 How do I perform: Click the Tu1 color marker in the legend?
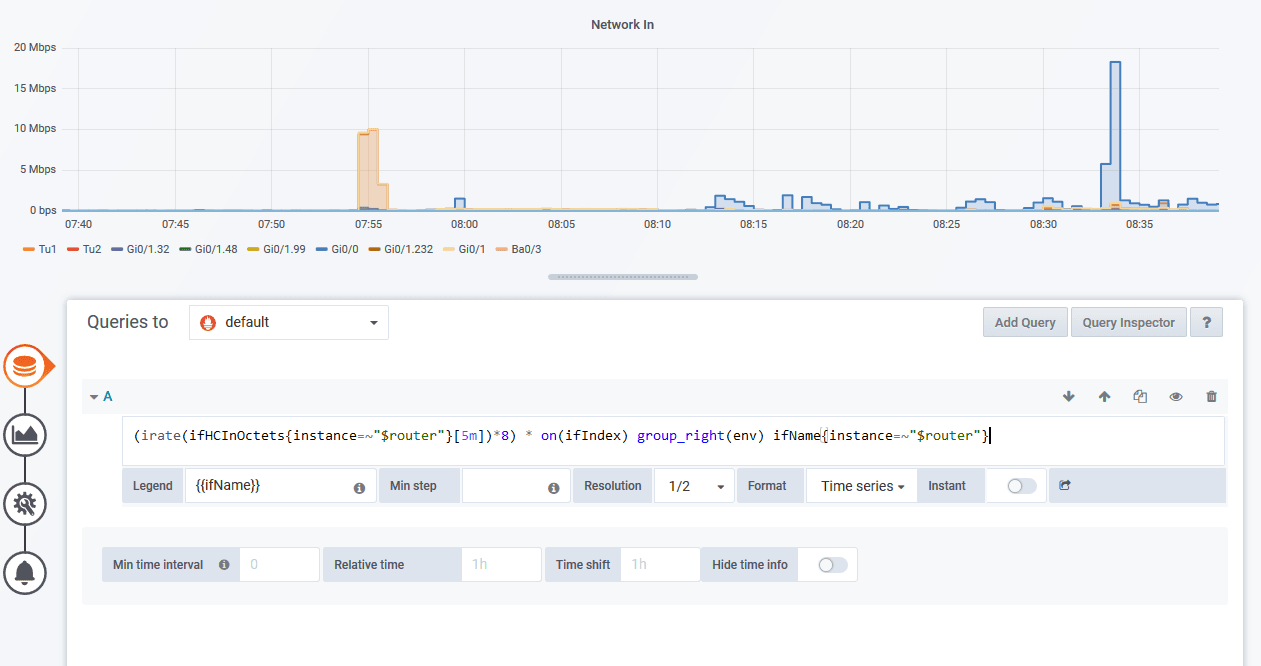pos(28,249)
